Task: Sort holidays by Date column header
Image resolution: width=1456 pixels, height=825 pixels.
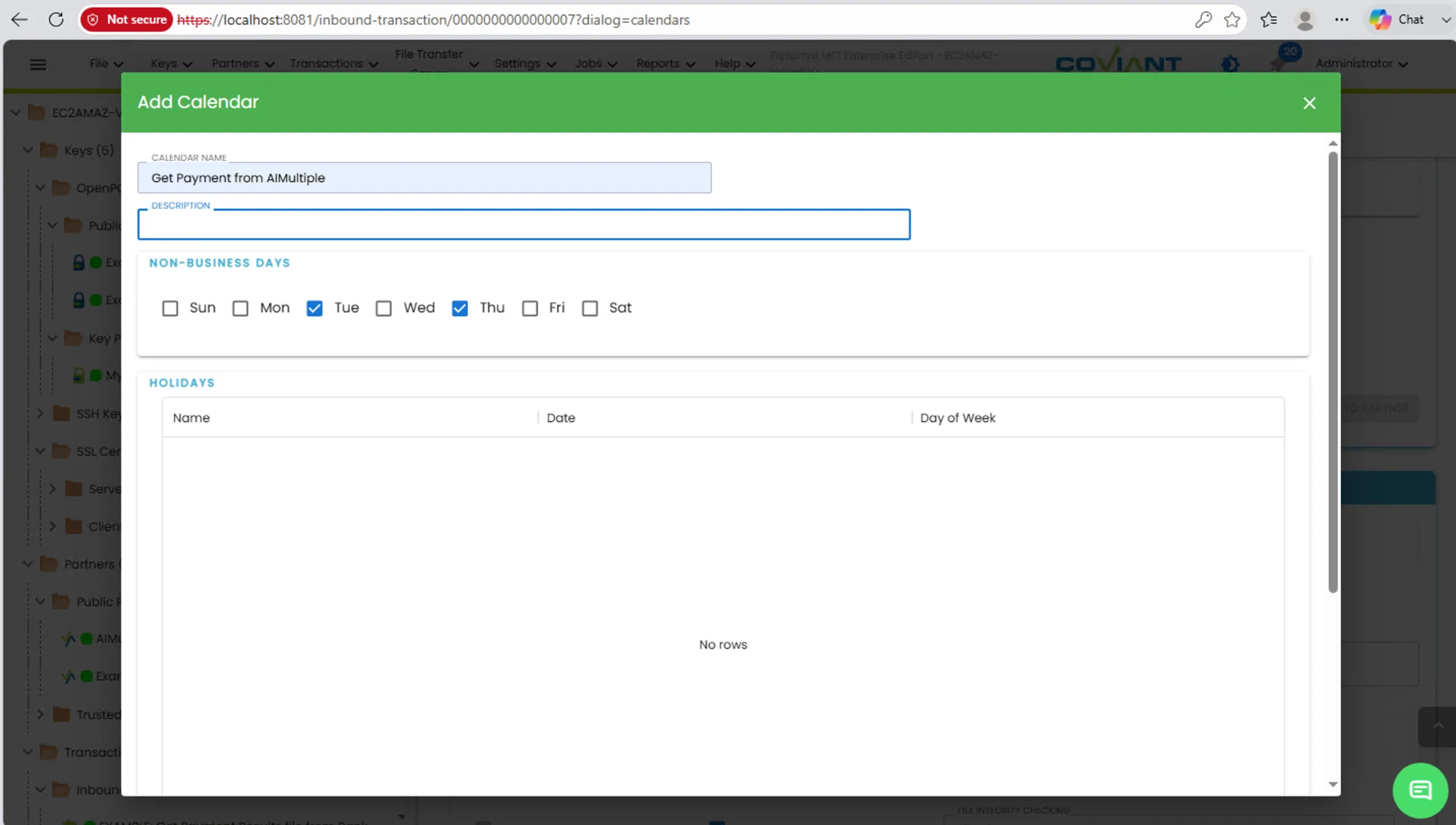Action: [561, 418]
